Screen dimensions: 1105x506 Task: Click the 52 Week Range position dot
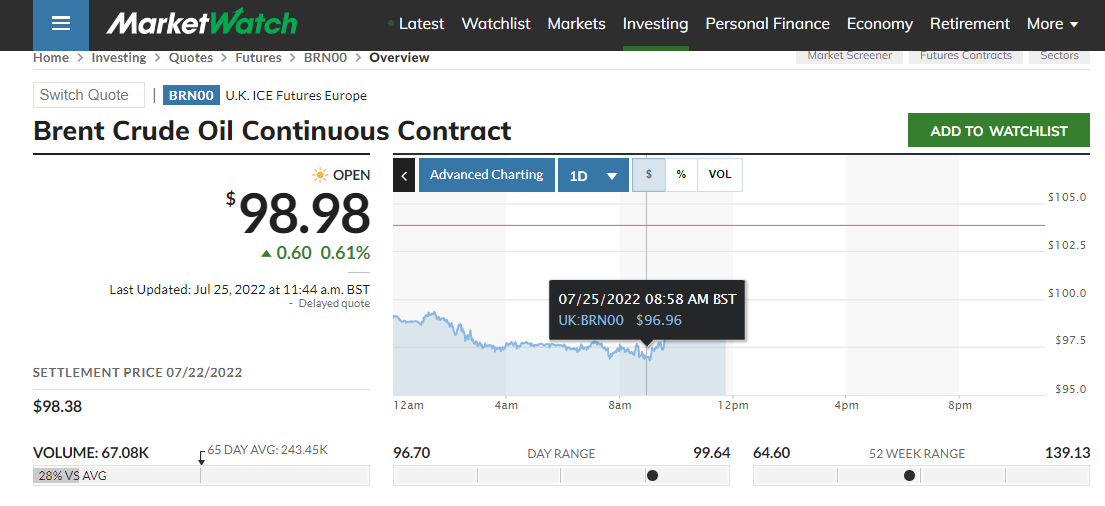pos(909,476)
